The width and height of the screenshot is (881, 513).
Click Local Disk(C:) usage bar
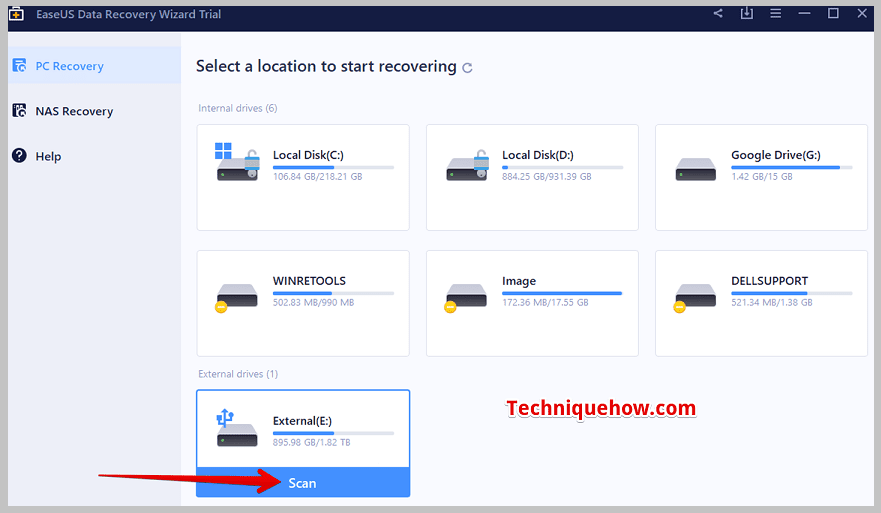333,167
